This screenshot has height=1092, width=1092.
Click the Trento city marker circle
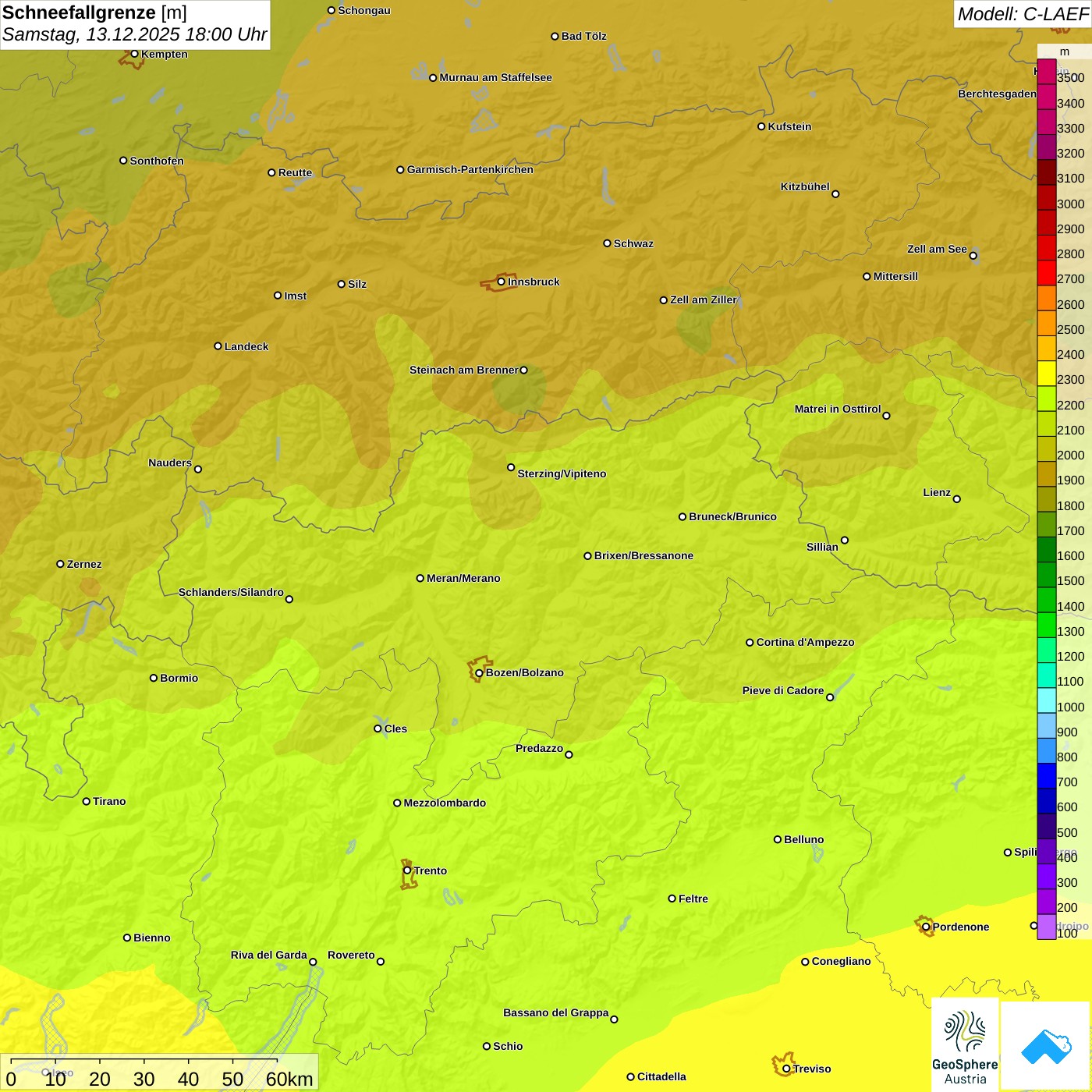407,870
